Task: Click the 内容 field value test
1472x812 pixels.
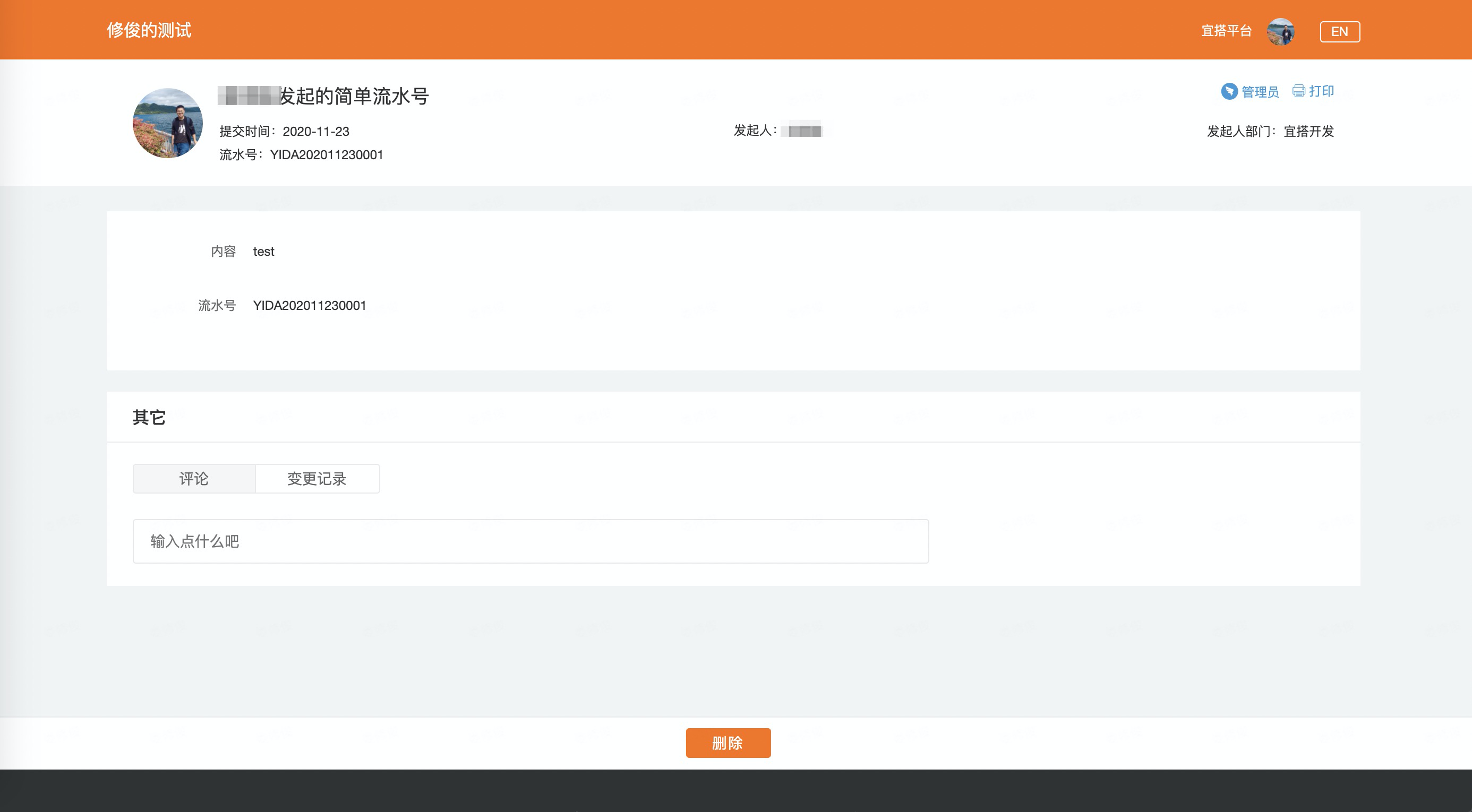Action: 263,252
